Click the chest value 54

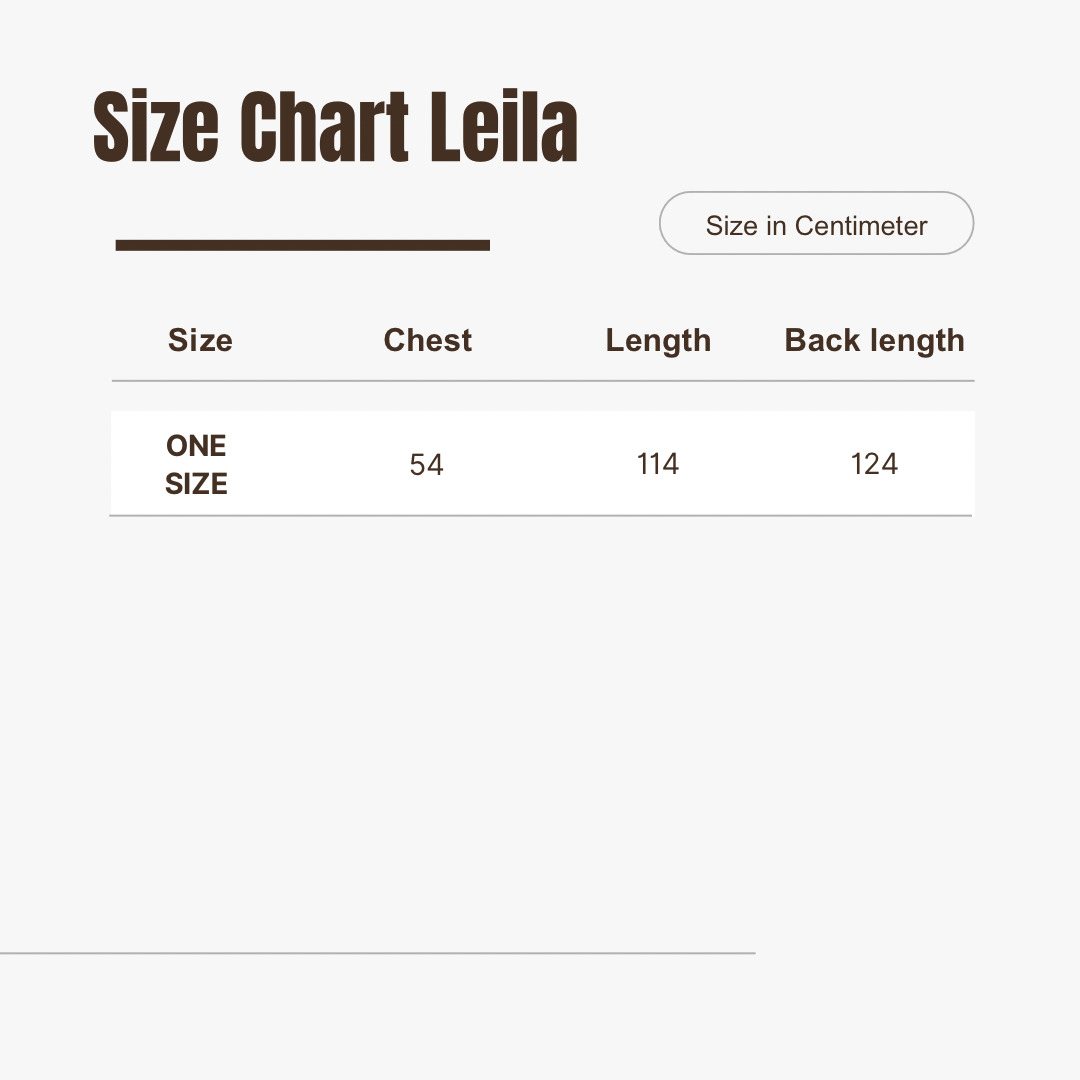427,465
